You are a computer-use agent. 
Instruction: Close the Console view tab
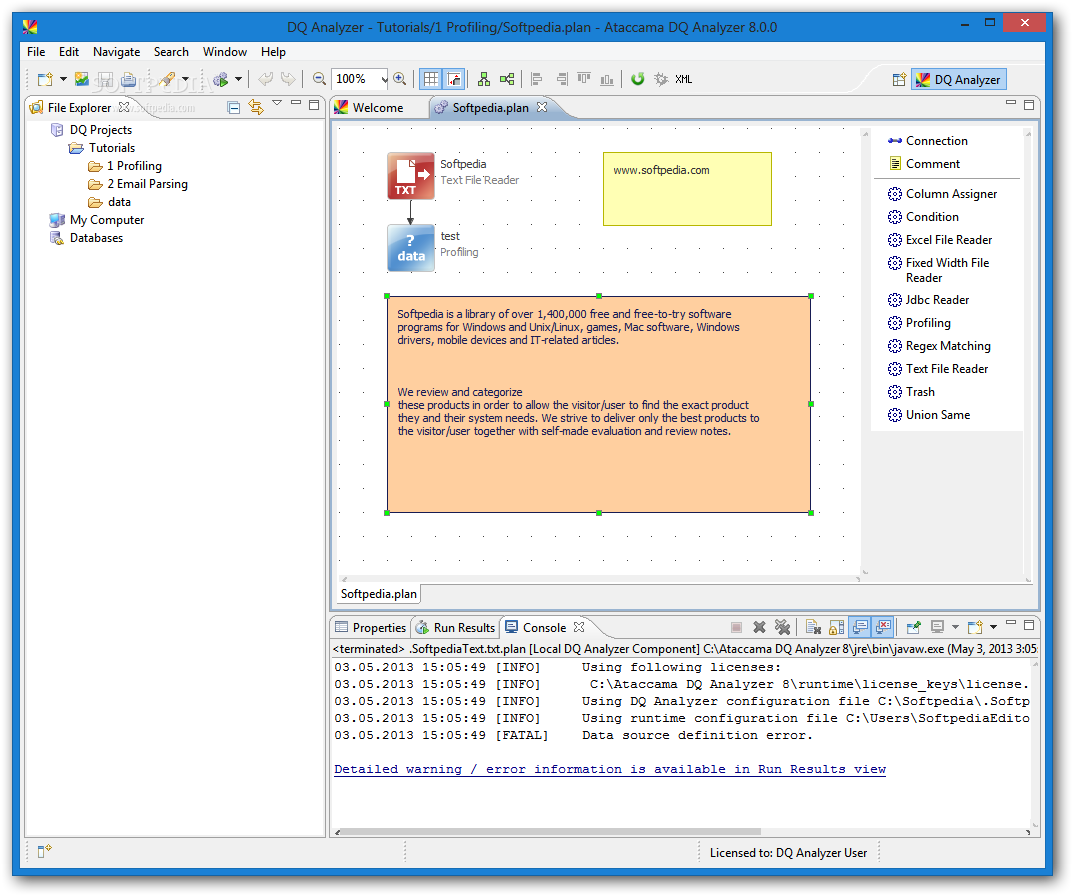point(579,627)
